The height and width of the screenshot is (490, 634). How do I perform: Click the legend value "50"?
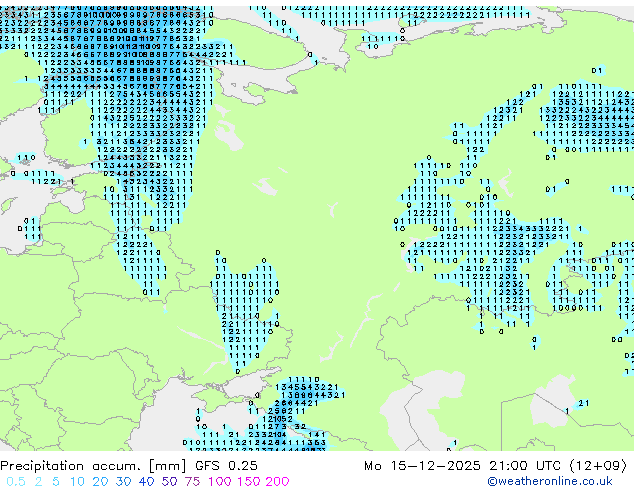click(x=169, y=482)
